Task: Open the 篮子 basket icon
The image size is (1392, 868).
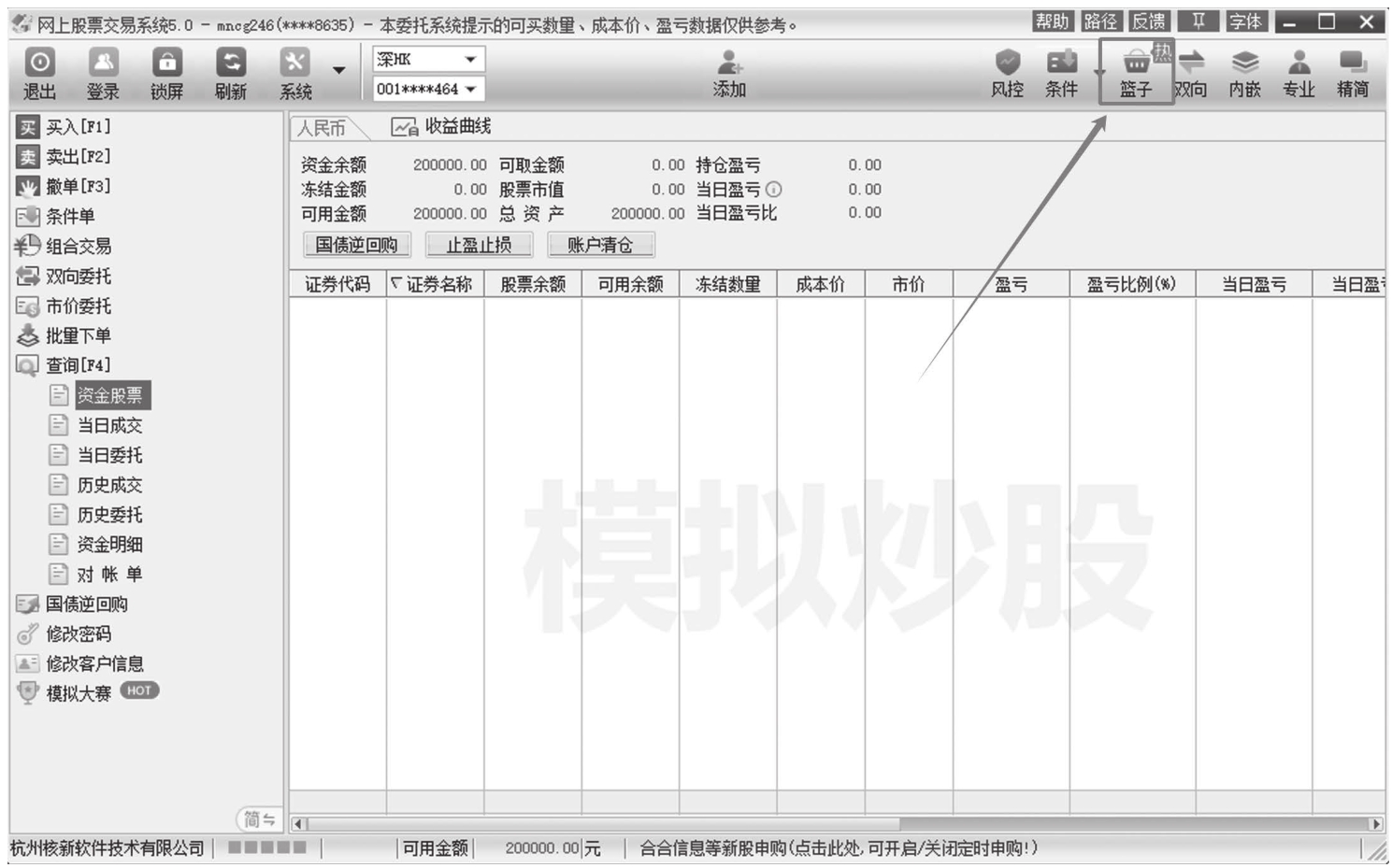Action: 1136,74
